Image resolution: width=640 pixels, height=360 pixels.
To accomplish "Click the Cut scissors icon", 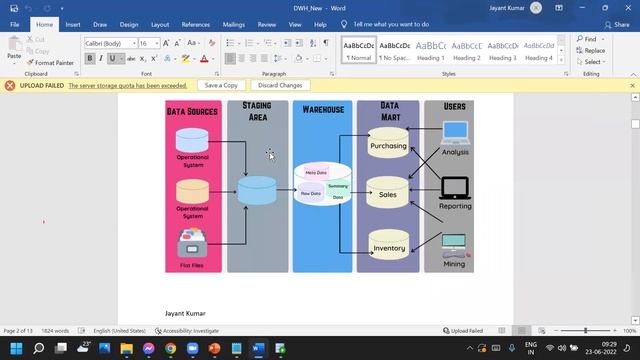I will point(30,39).
